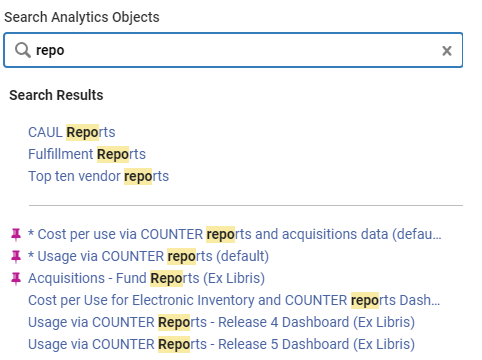
Task: Open Usage via COUNTER Release 4 Dashboard
Action: [x=221, y=322]
